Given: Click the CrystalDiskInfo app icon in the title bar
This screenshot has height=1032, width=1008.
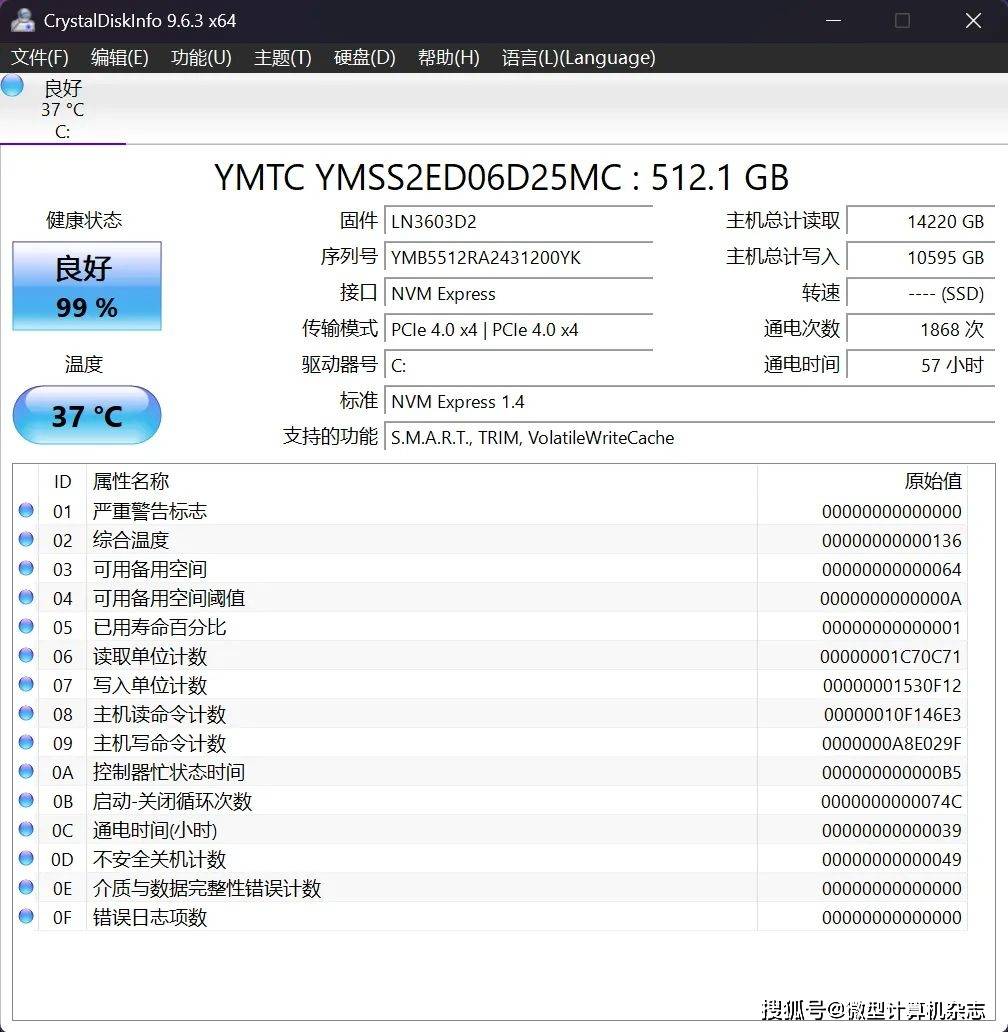Looking at the screenshot, I should click(x=22, y=20).
